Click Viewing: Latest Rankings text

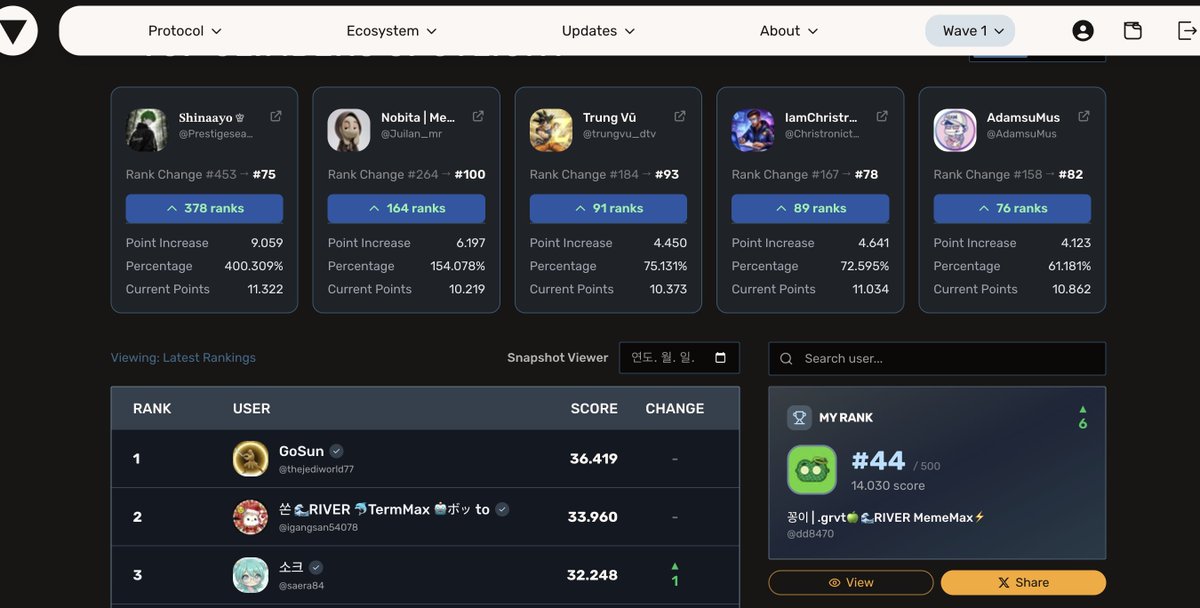point(183,357)
